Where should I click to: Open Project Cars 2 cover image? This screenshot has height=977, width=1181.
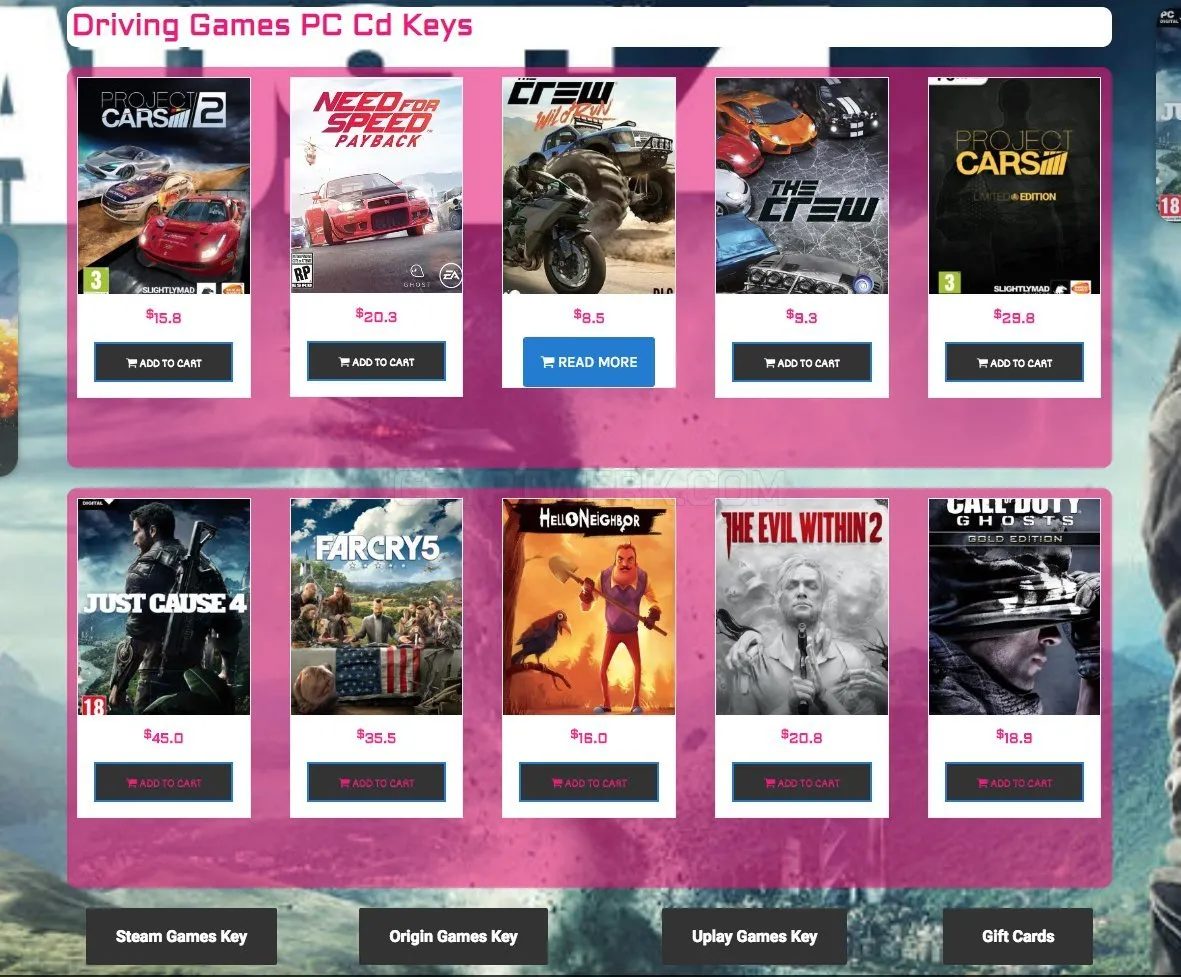coord(164,185)
